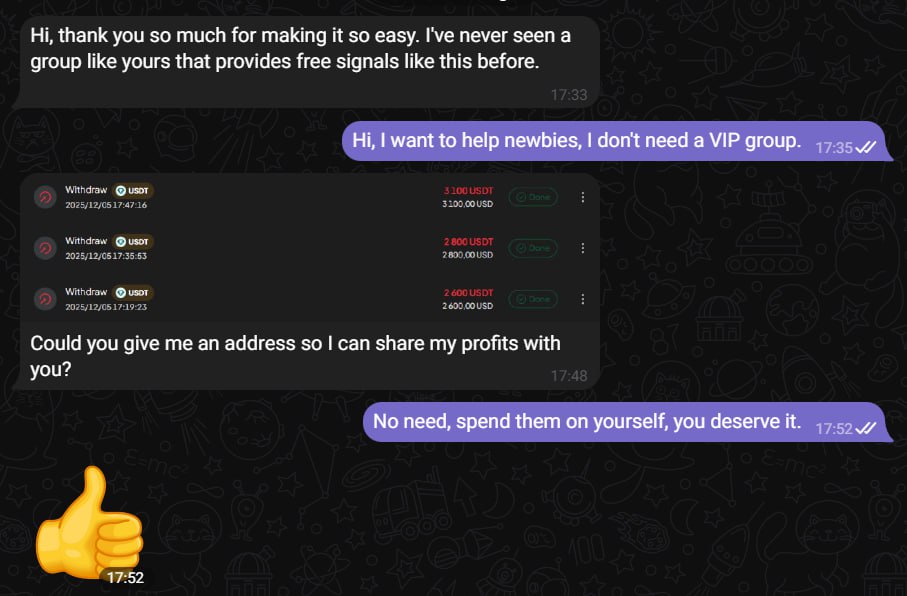The image size is (907, 596).
Task: Click the large thumbs up emoji
Action: (x=88, y=524)
